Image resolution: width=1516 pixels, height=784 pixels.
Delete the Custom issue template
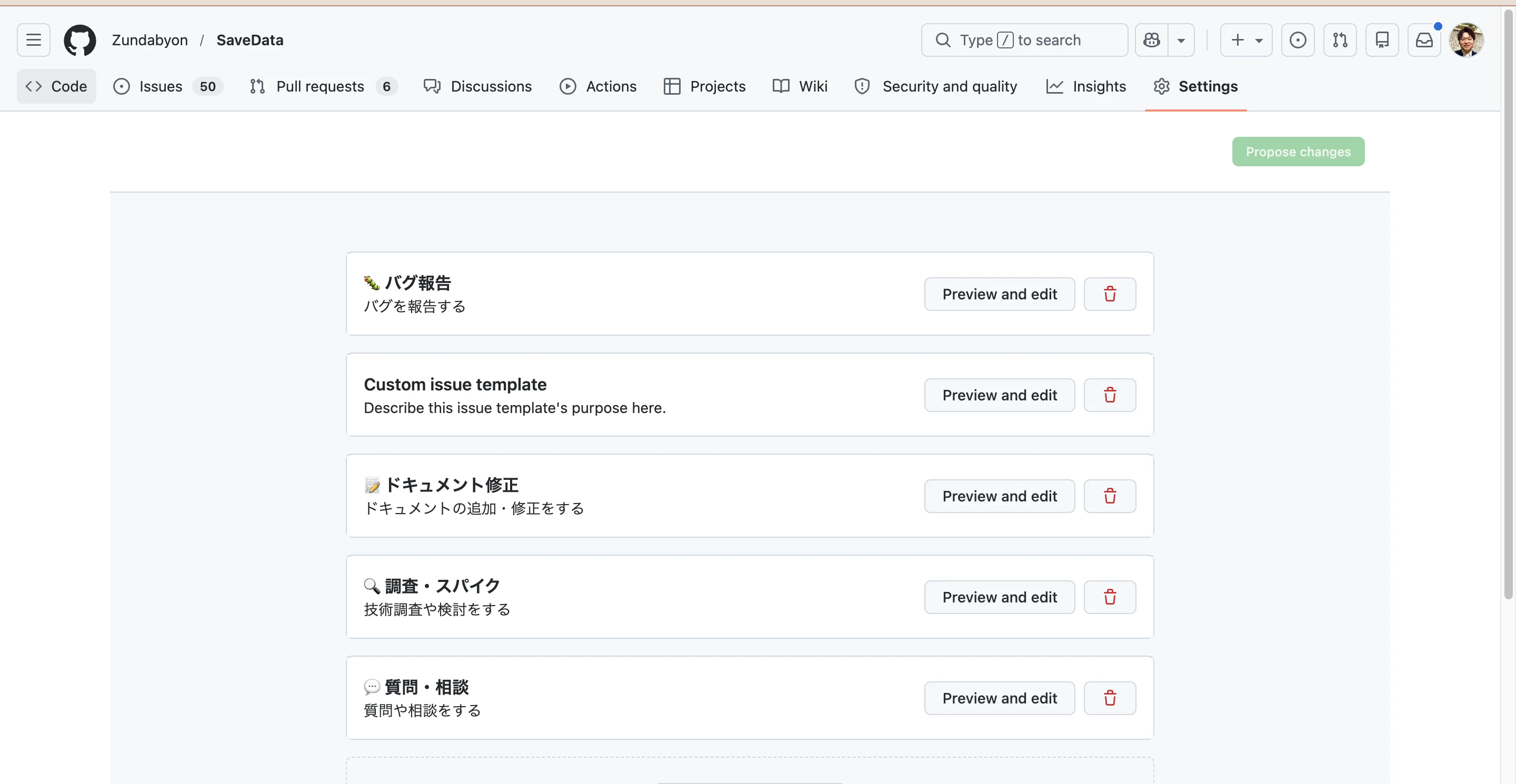(x=1110, y=395)
